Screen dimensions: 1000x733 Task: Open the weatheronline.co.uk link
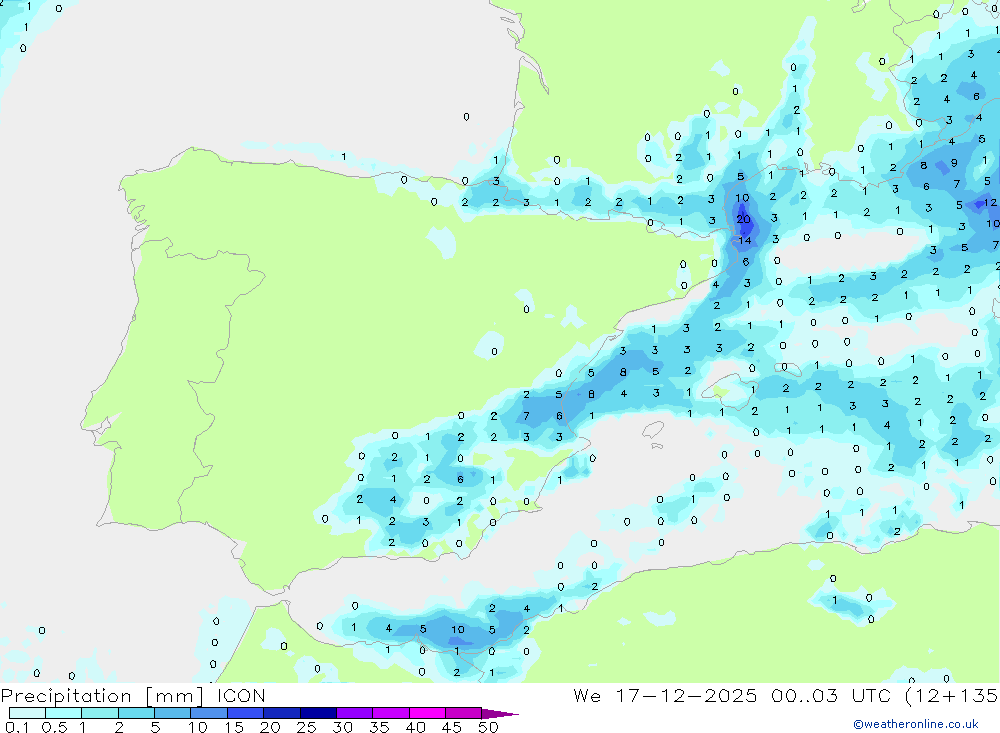coord(916,724)
